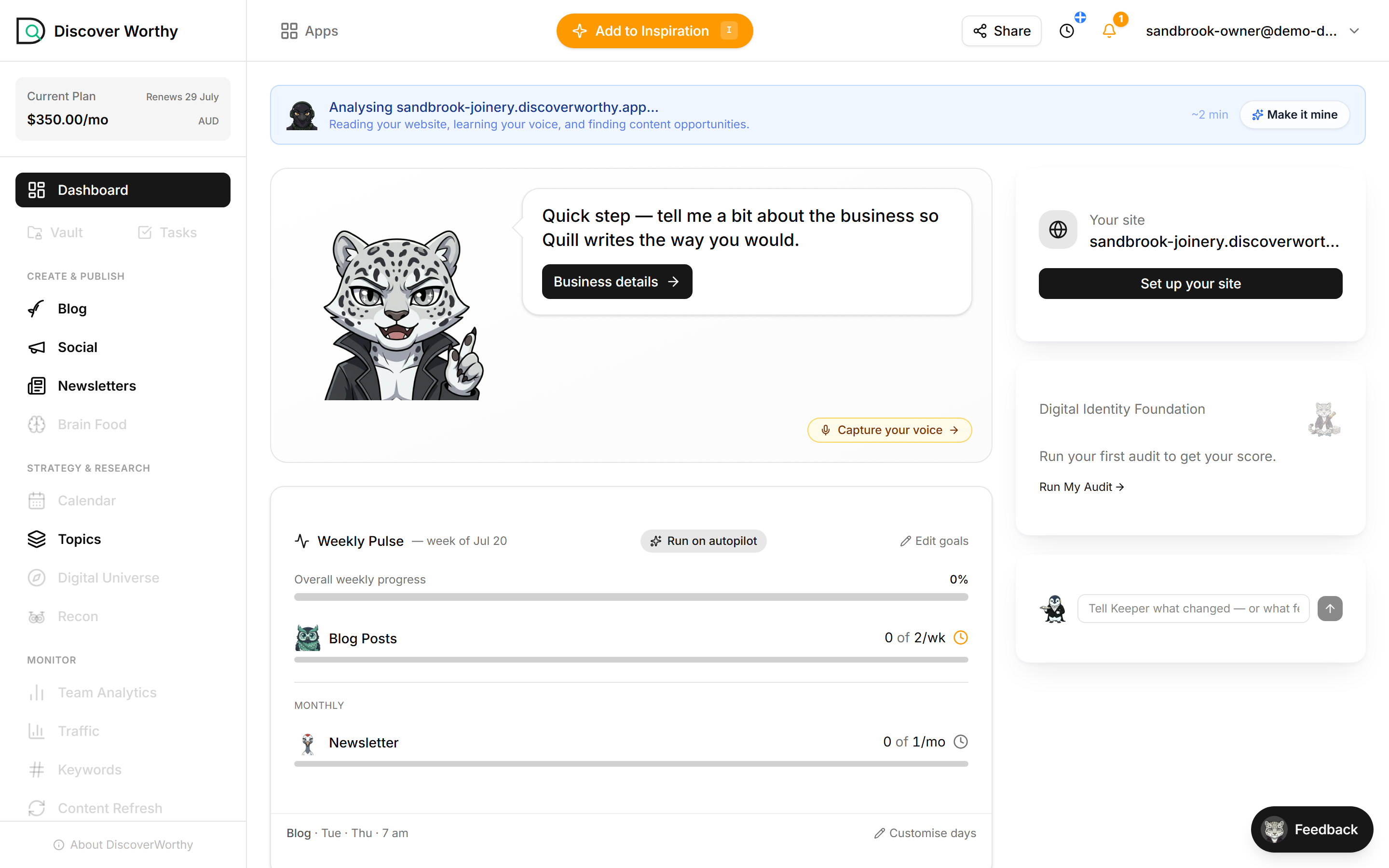The height and width of the screenshot is (868, 1389).
Task: Open the notifications bell icon
Action: pyautogui.click(x=1109, y=31)
